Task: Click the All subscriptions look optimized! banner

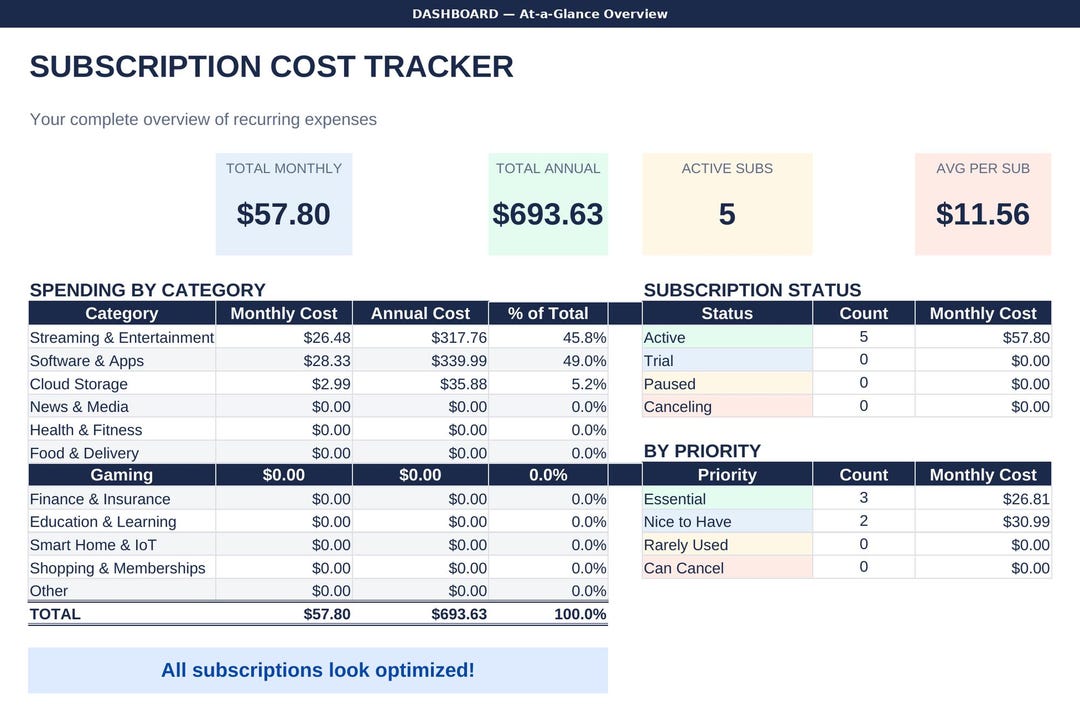Action: (318, 670)
